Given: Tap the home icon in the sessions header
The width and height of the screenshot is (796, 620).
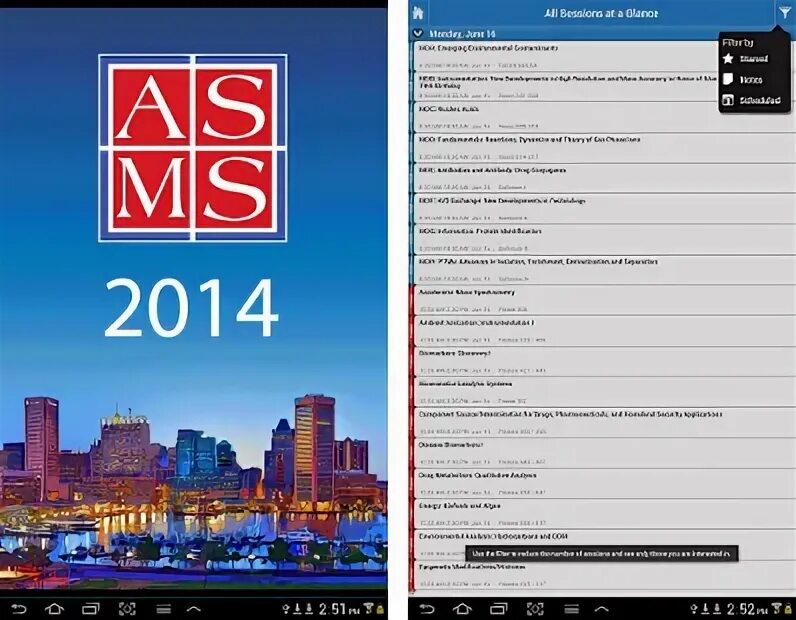Looking at the screenshot, I should (x=418, y=12).
